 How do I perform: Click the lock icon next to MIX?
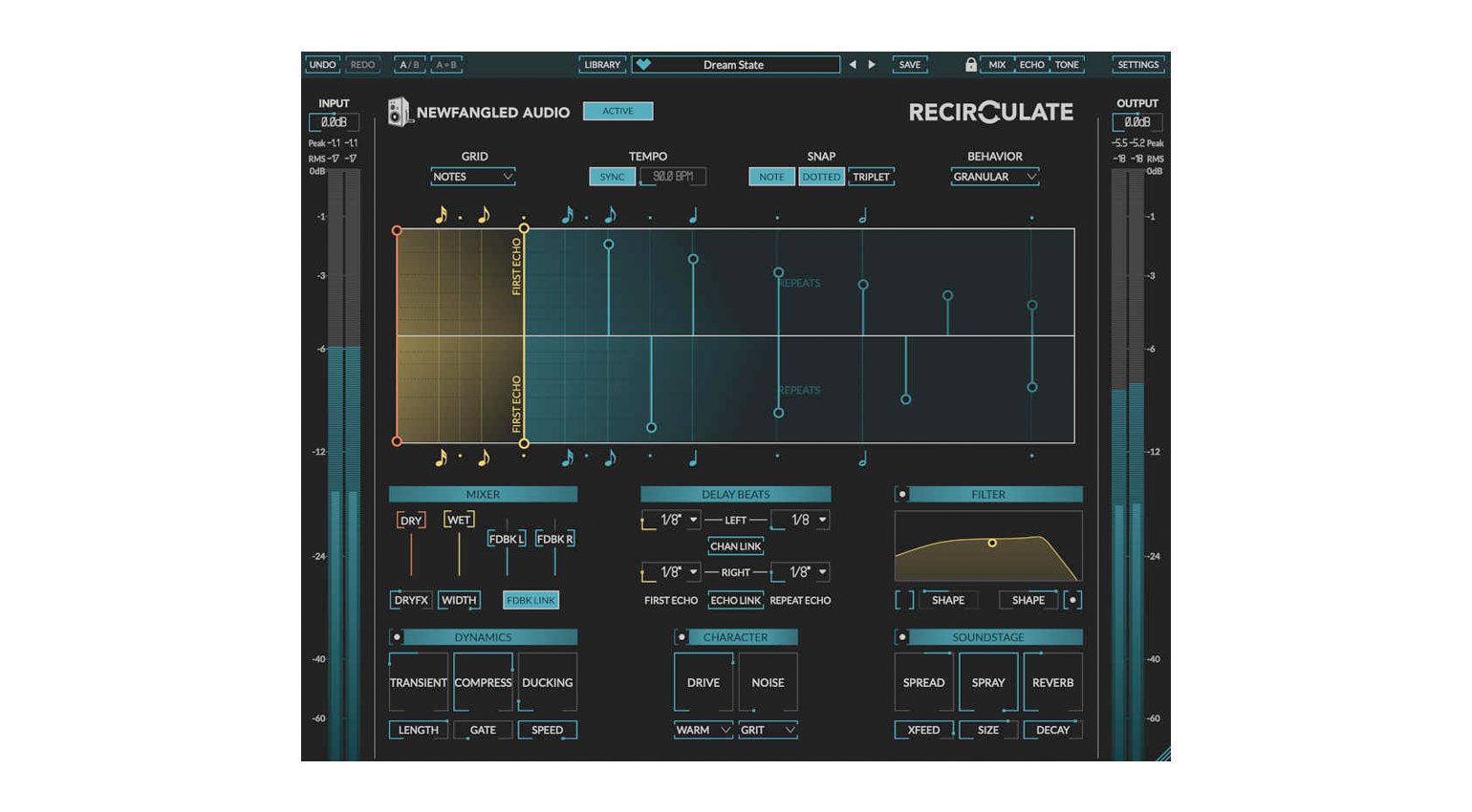click(x=971, y=64)
